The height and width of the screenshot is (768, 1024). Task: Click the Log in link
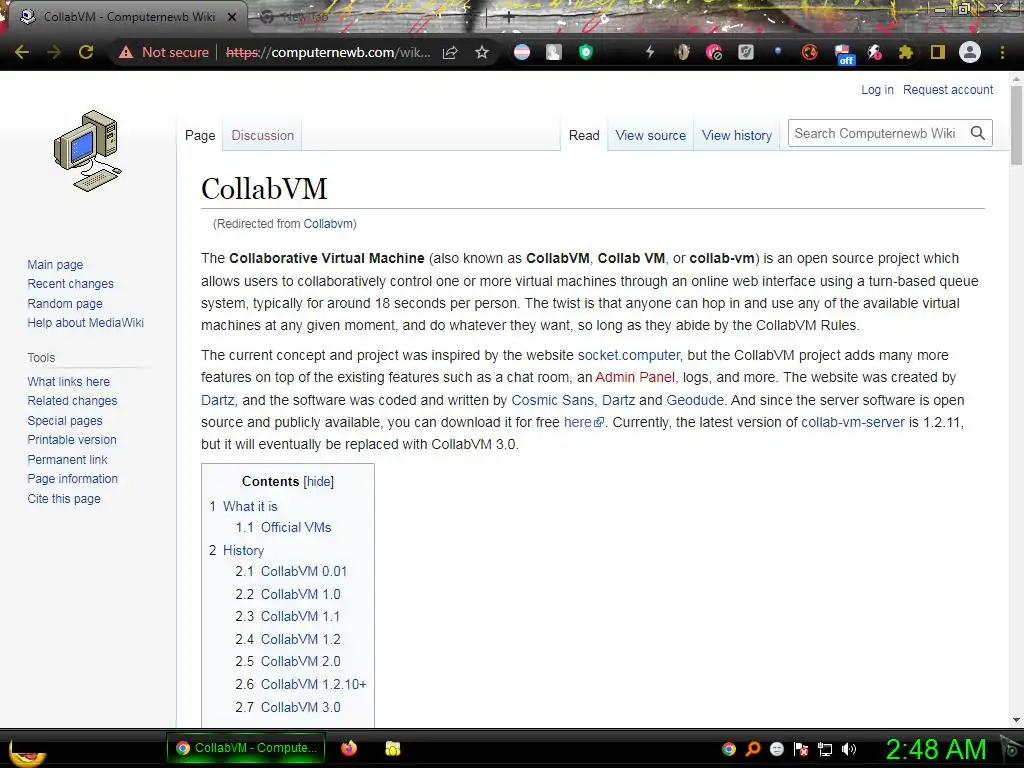click(877, 89)
